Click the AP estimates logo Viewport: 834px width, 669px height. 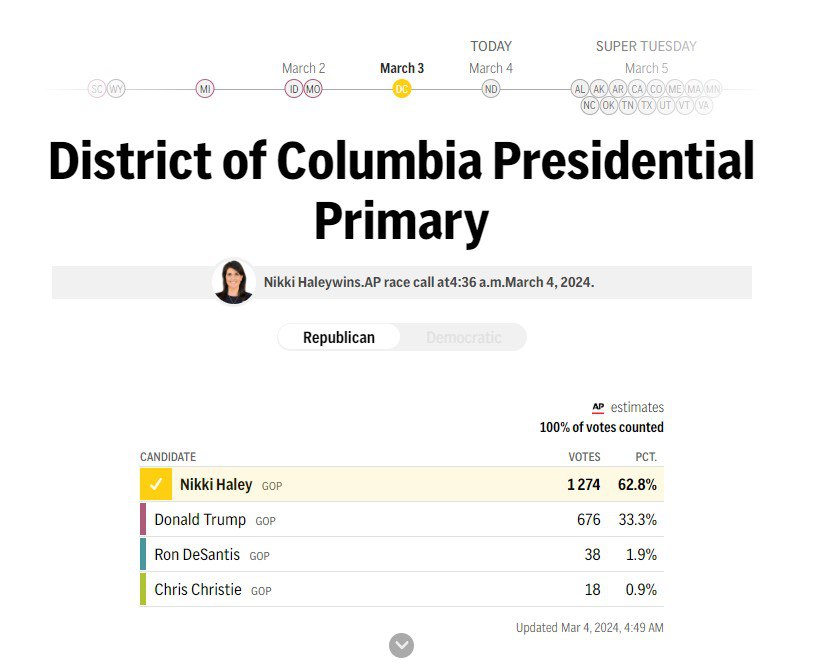pyautogui.click(x=598, y=407)
